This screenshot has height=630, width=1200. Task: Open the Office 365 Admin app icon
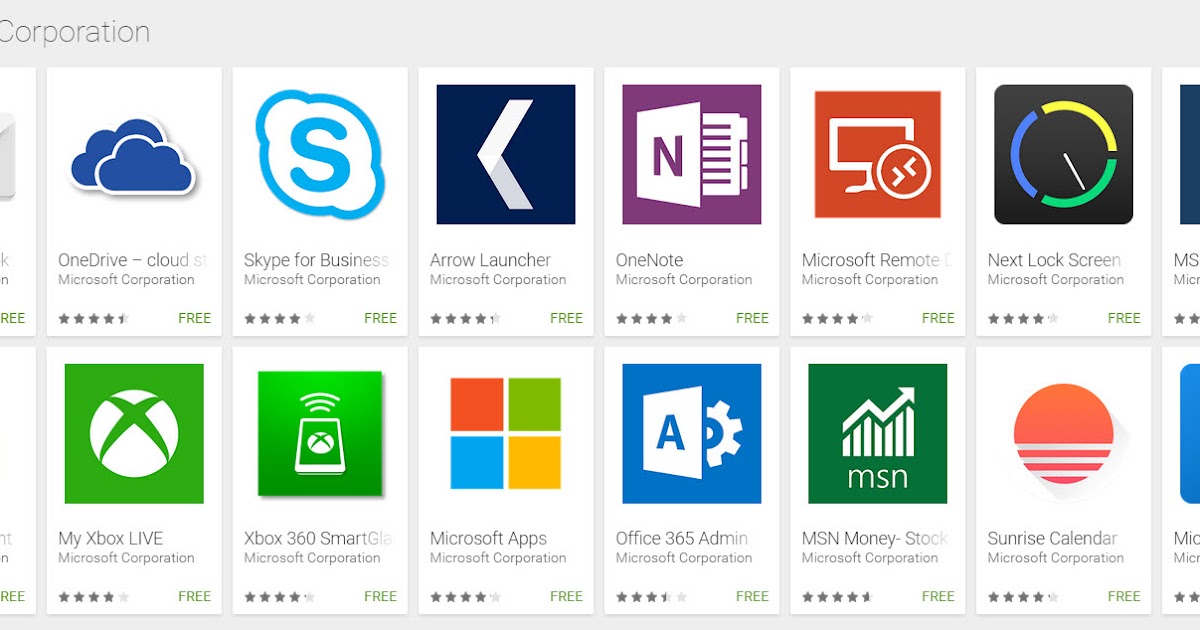pyautogui.click(x=690, y=430)
